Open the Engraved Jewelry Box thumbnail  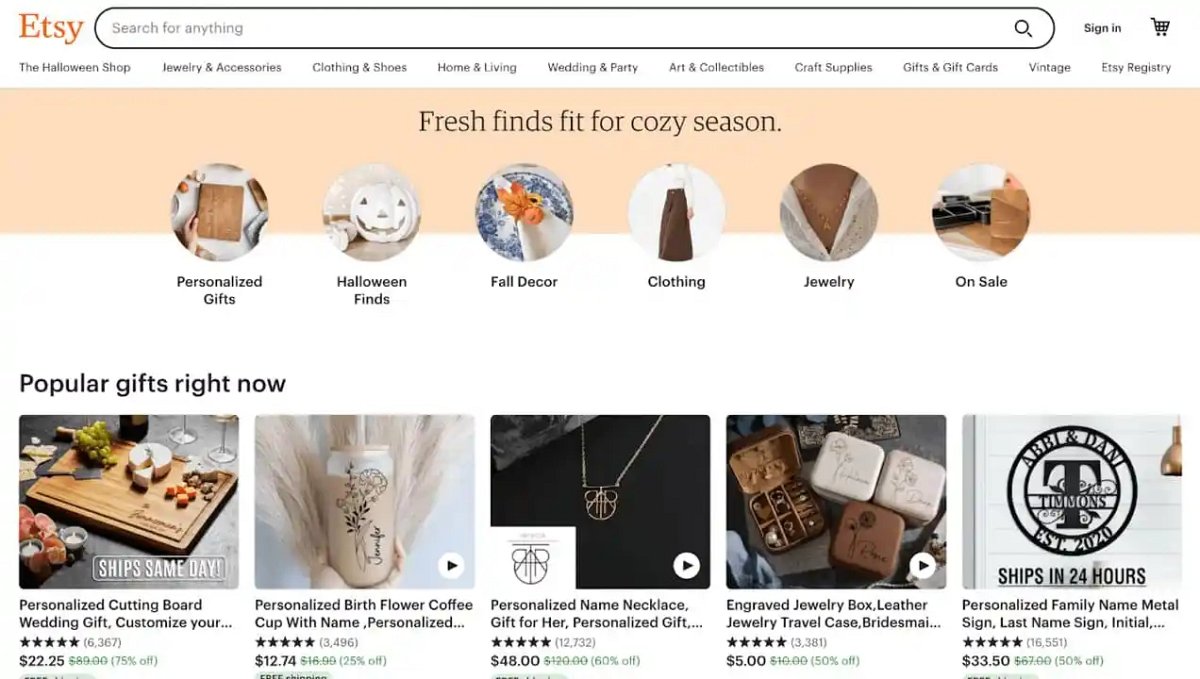point(835,500)
